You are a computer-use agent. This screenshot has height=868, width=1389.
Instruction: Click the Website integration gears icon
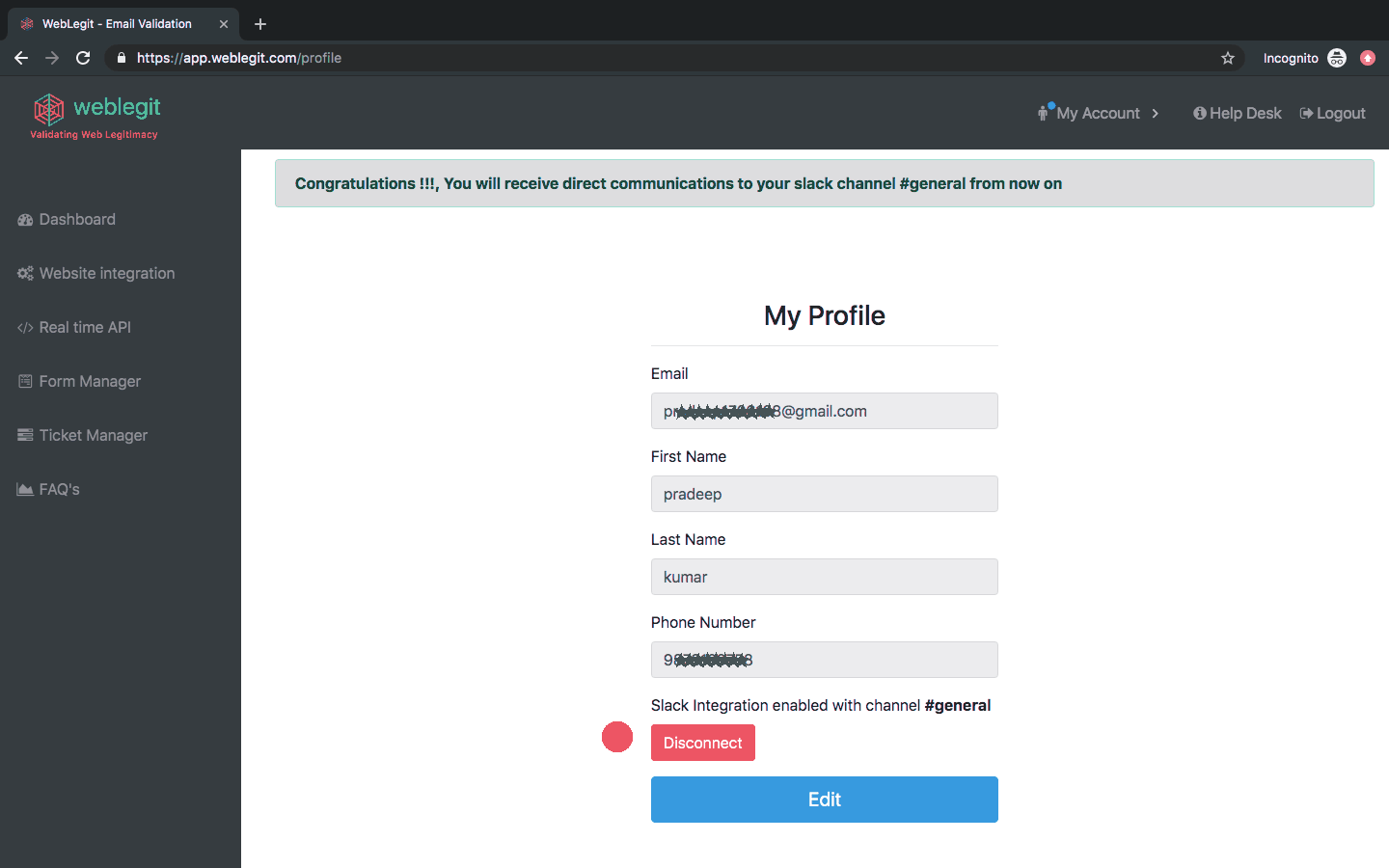[x=25, y=274]
